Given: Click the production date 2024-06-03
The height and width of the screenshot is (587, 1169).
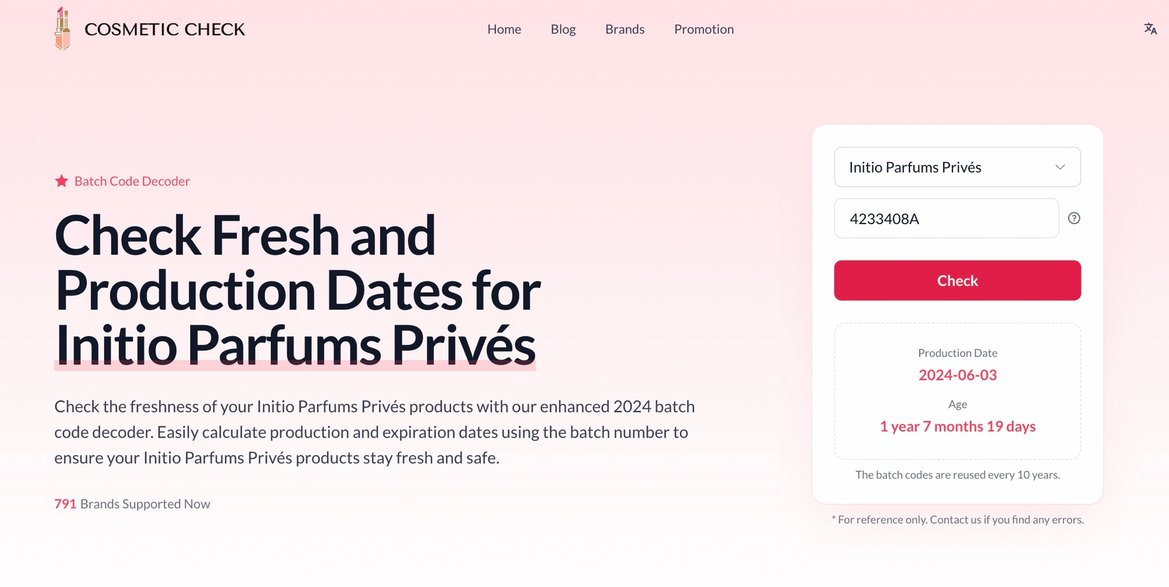Looking at the screenshot, I should coord(957,375).
